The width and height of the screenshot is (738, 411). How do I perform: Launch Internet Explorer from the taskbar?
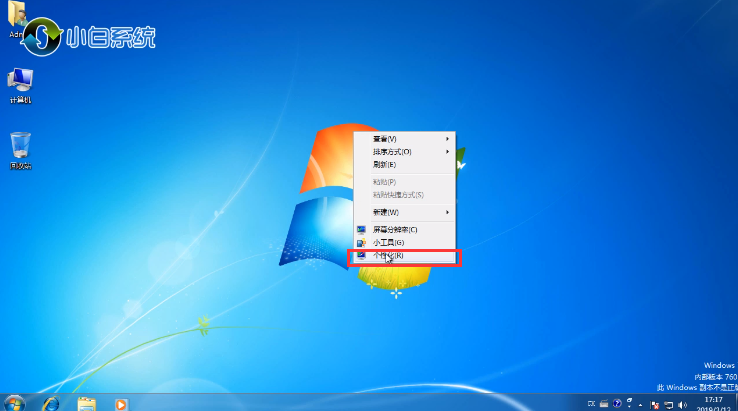tap(51, 404)
